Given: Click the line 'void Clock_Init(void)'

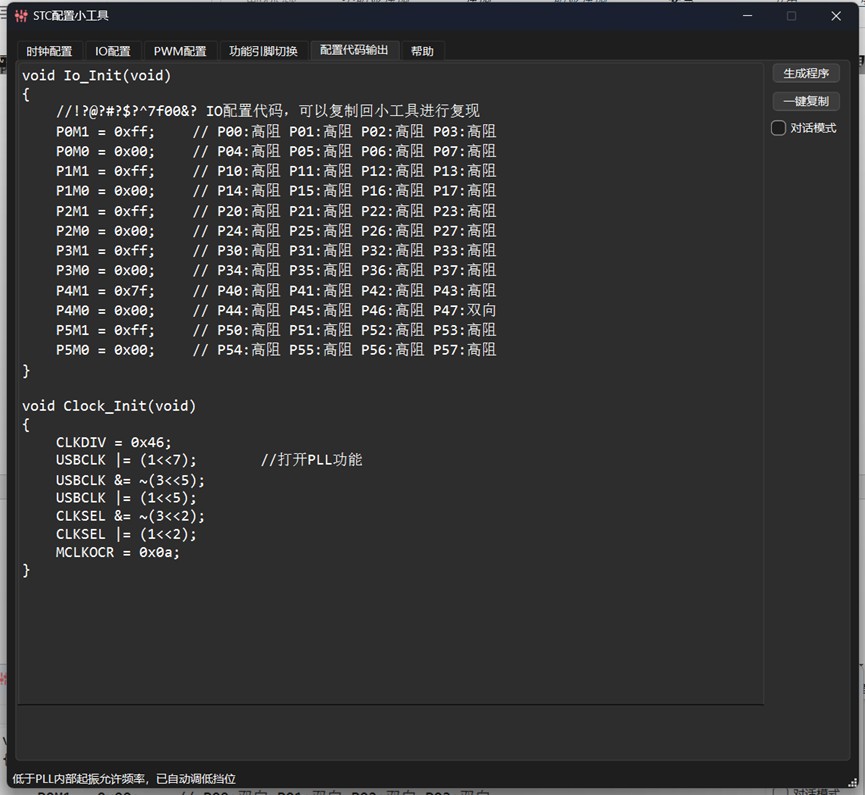Looking at the screenshot, I should (x=109, y=406).
